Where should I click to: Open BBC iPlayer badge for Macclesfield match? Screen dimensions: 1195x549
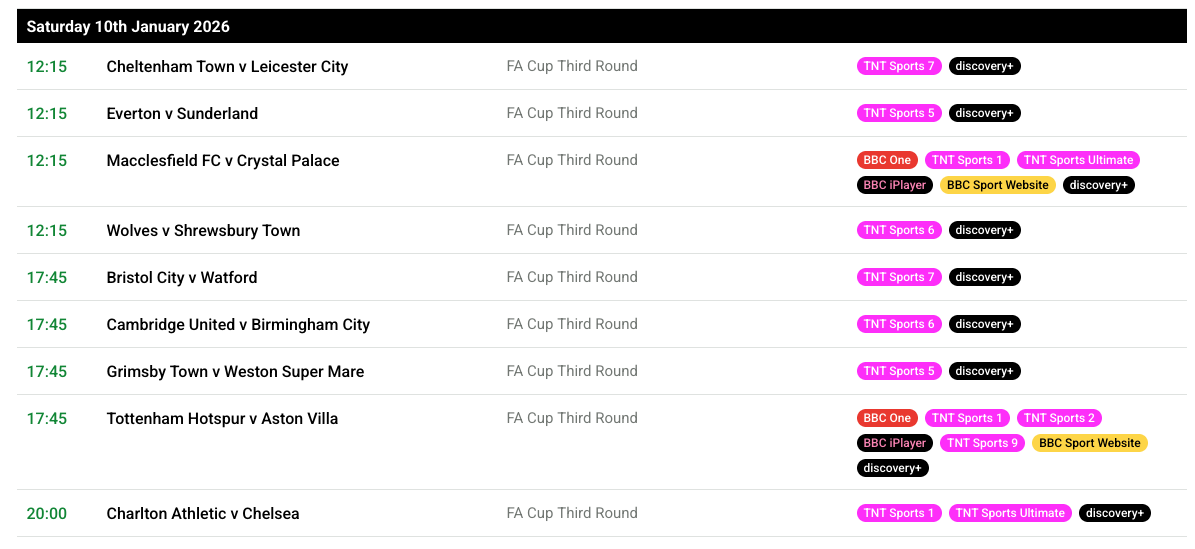(x=894, y=185)
